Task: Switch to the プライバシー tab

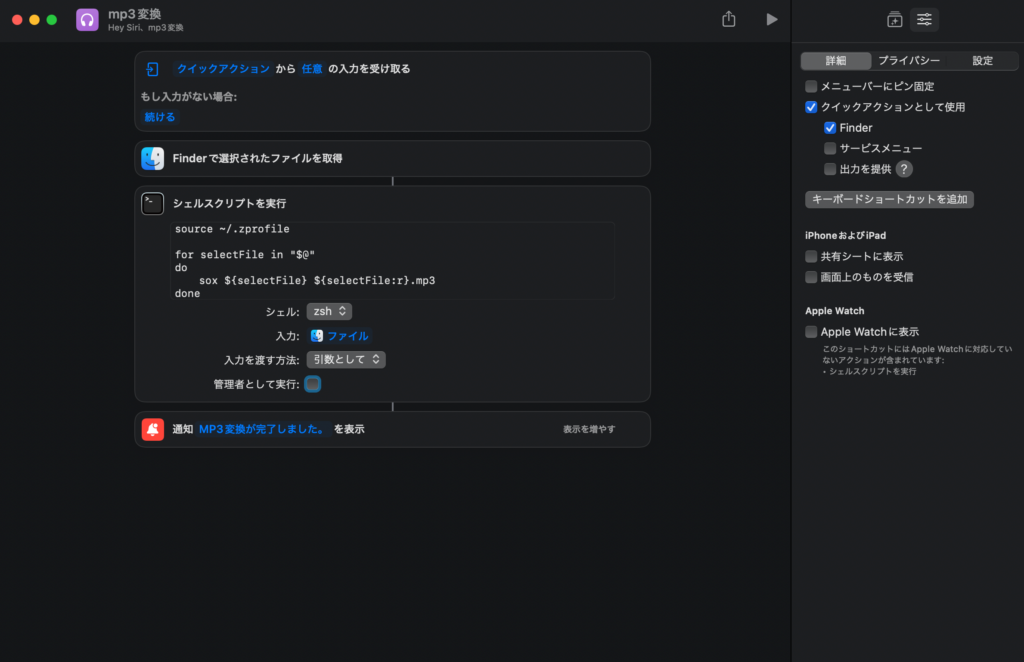Action: tap(908, 61)
